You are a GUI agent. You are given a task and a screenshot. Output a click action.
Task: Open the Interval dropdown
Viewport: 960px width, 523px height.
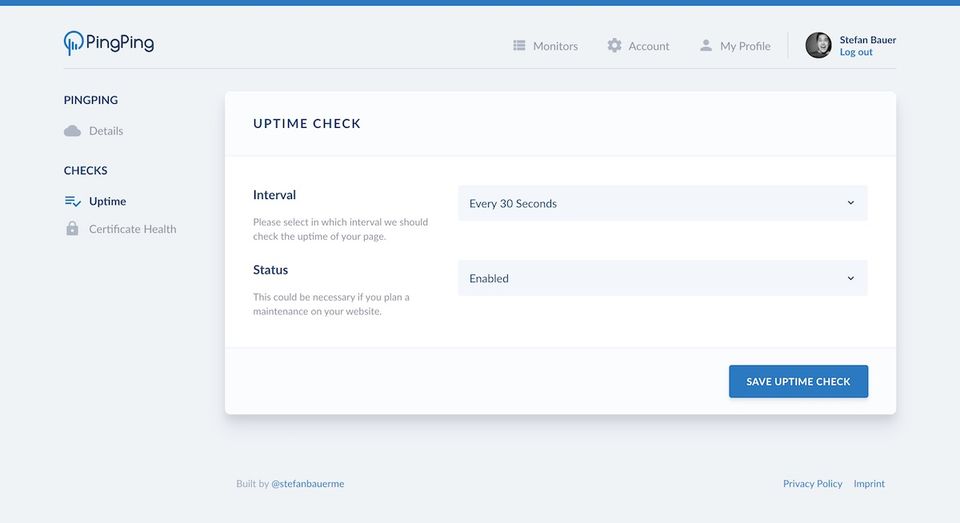point(662,203)
